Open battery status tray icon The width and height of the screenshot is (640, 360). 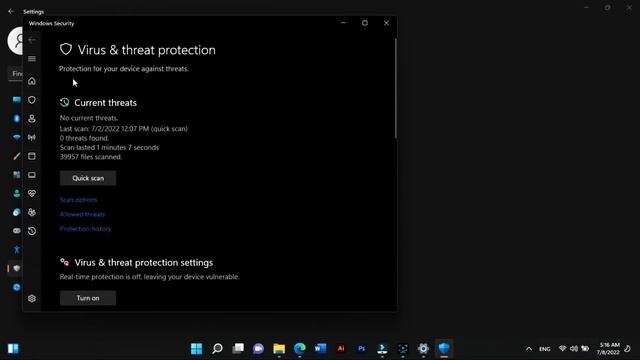point(585,349)
